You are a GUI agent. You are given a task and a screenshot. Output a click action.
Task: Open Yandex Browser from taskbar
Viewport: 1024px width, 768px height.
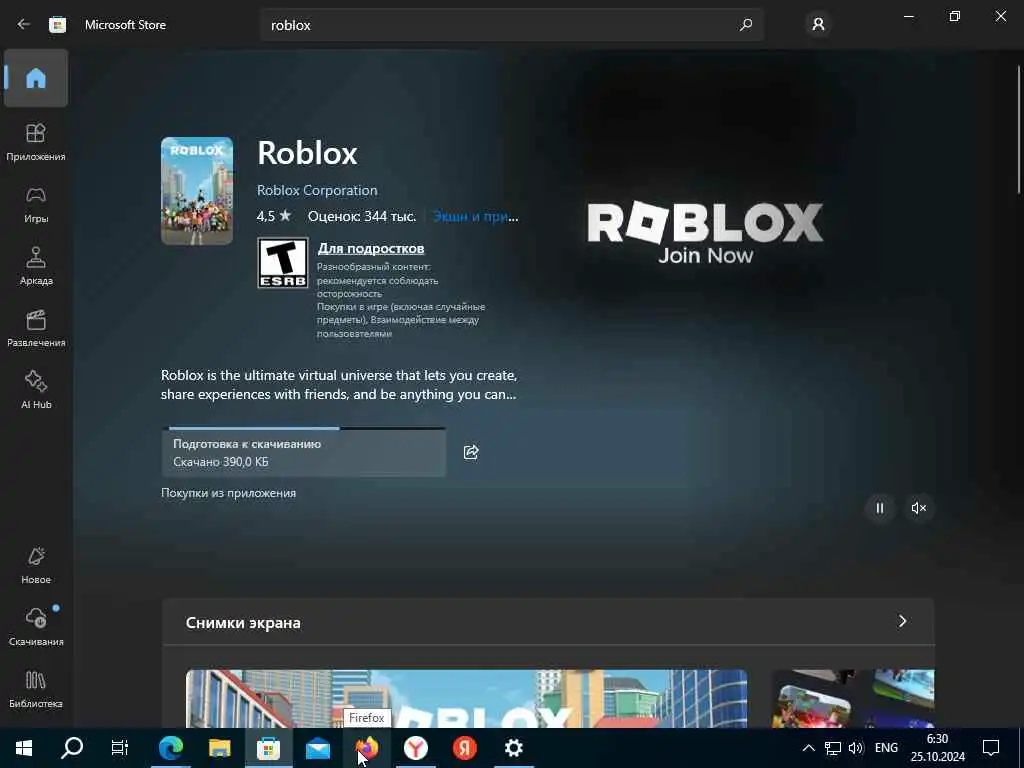tap(415, 748)
